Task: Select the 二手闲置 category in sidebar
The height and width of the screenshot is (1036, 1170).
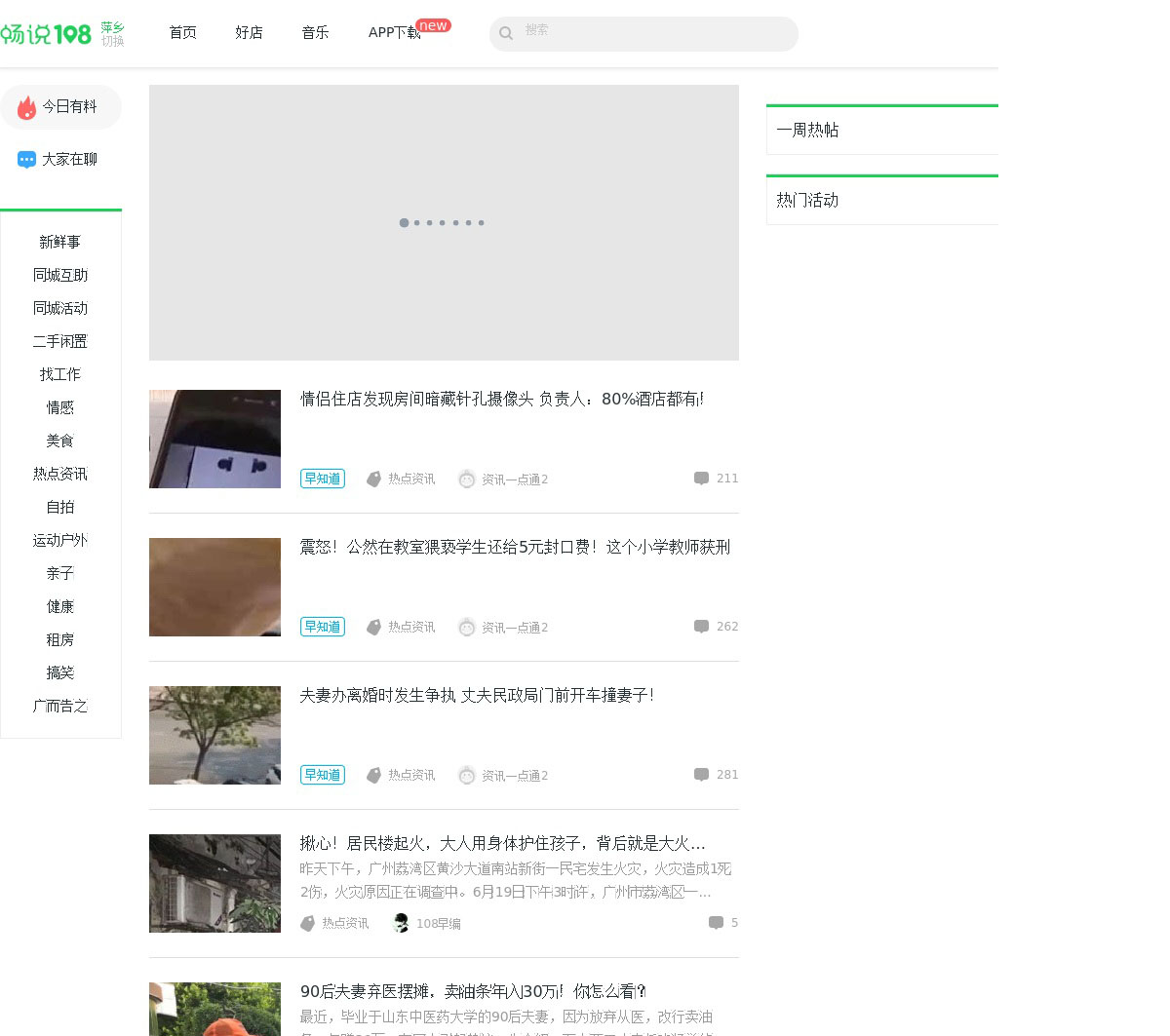Action: 60,342
